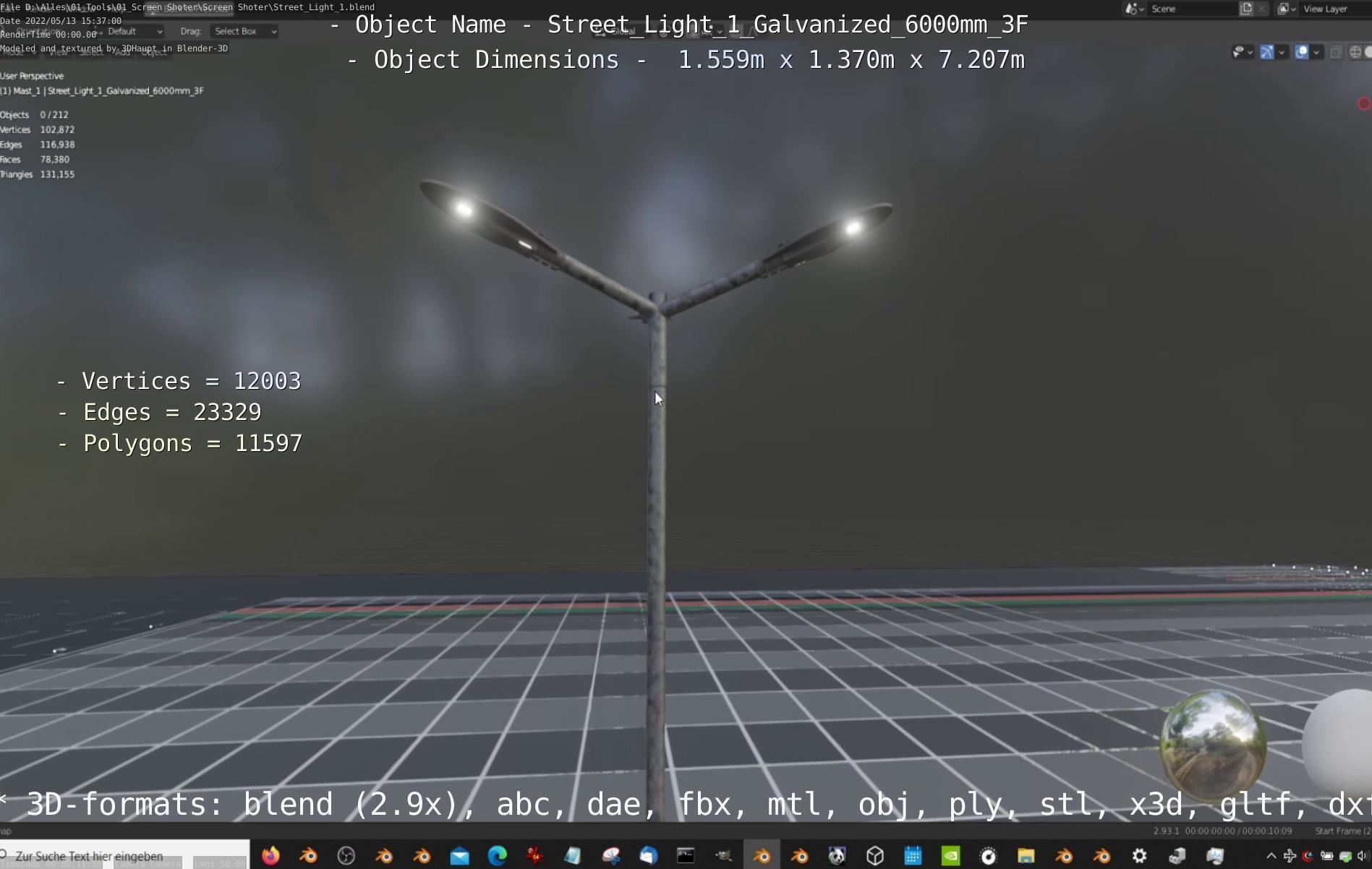1372x869 pixels.
Task: Click the Windows search box
Action: click(124, 856)
